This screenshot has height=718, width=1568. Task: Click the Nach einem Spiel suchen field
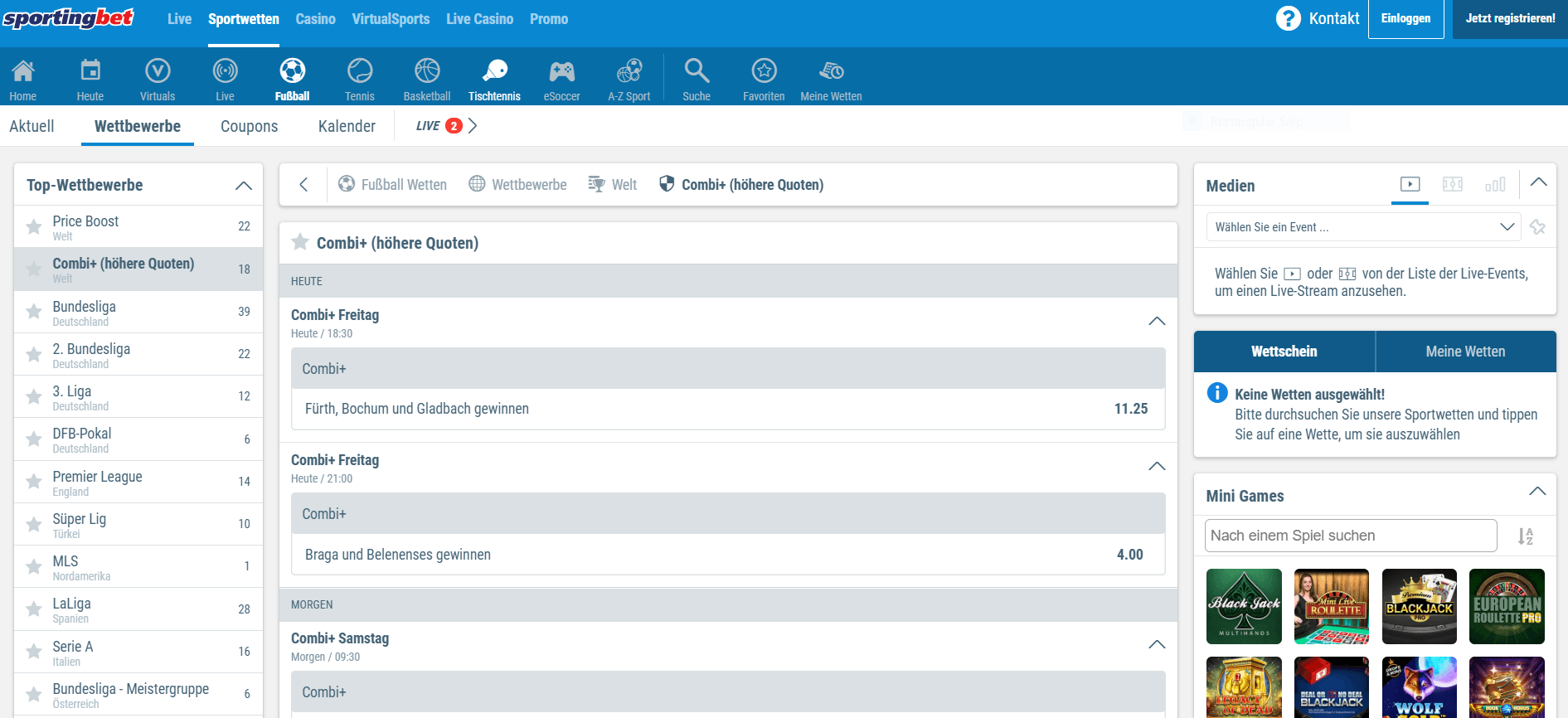(1351, 536)
